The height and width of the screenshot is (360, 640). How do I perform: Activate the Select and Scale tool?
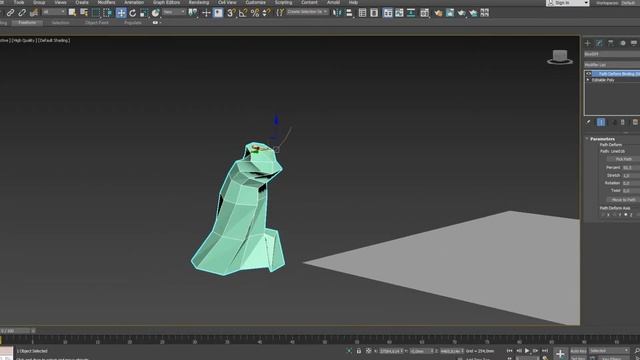[x=144, y=13]
